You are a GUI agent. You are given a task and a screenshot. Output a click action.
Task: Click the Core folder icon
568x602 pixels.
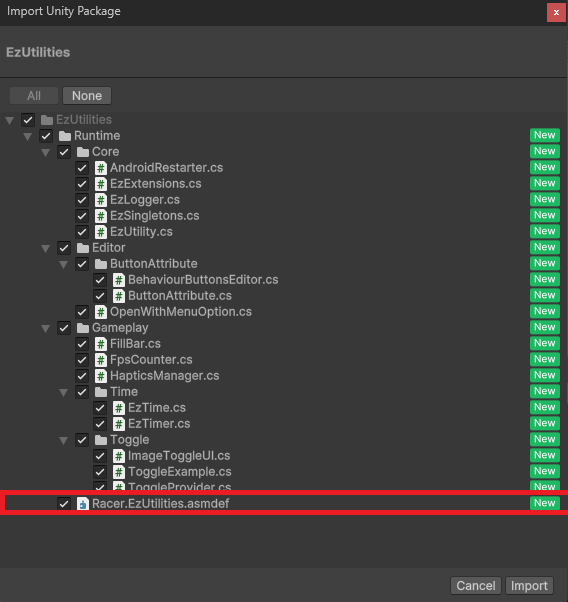[x=83, y=152]
